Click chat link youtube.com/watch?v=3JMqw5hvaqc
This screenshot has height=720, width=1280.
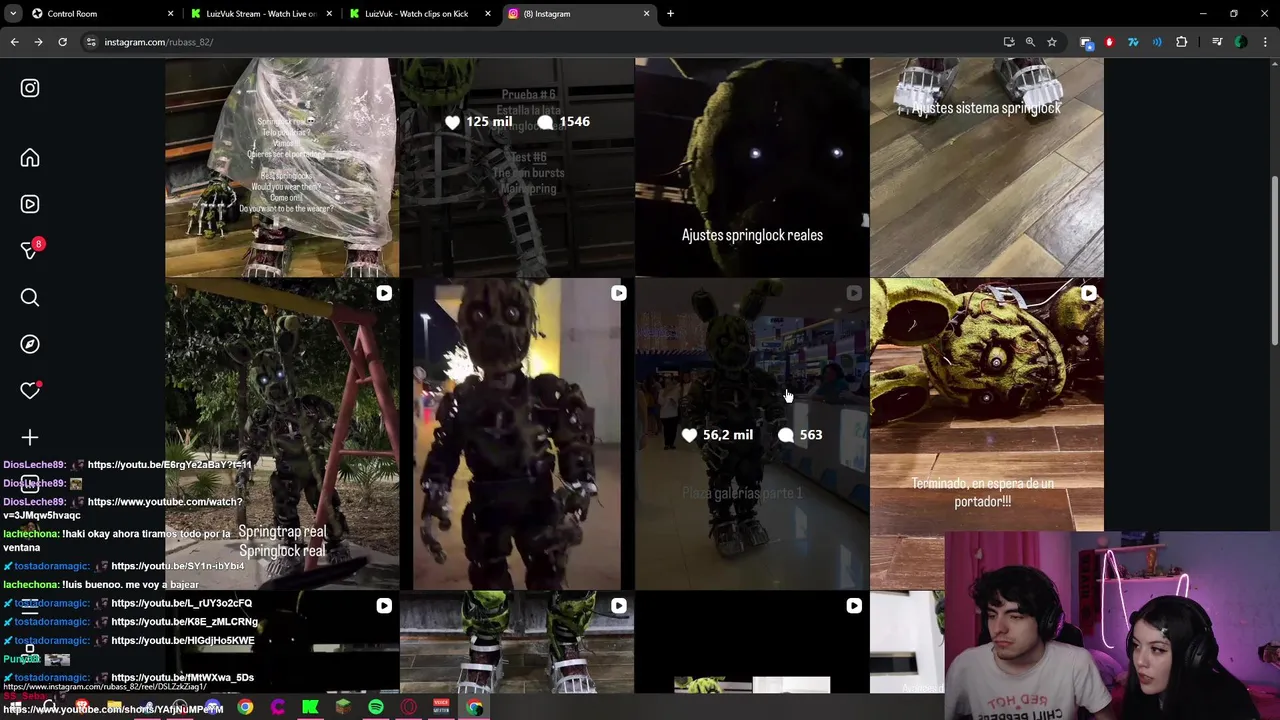(123, 509)
